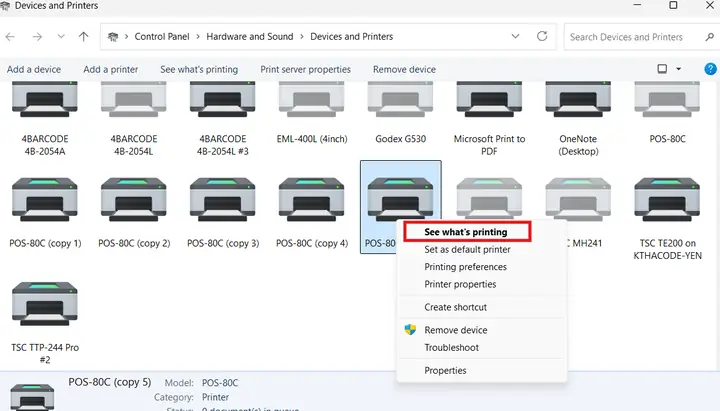This screenshot has height=411, width=720.
Task: Click Add a printer in toolbar
Action: pos(111,69)
